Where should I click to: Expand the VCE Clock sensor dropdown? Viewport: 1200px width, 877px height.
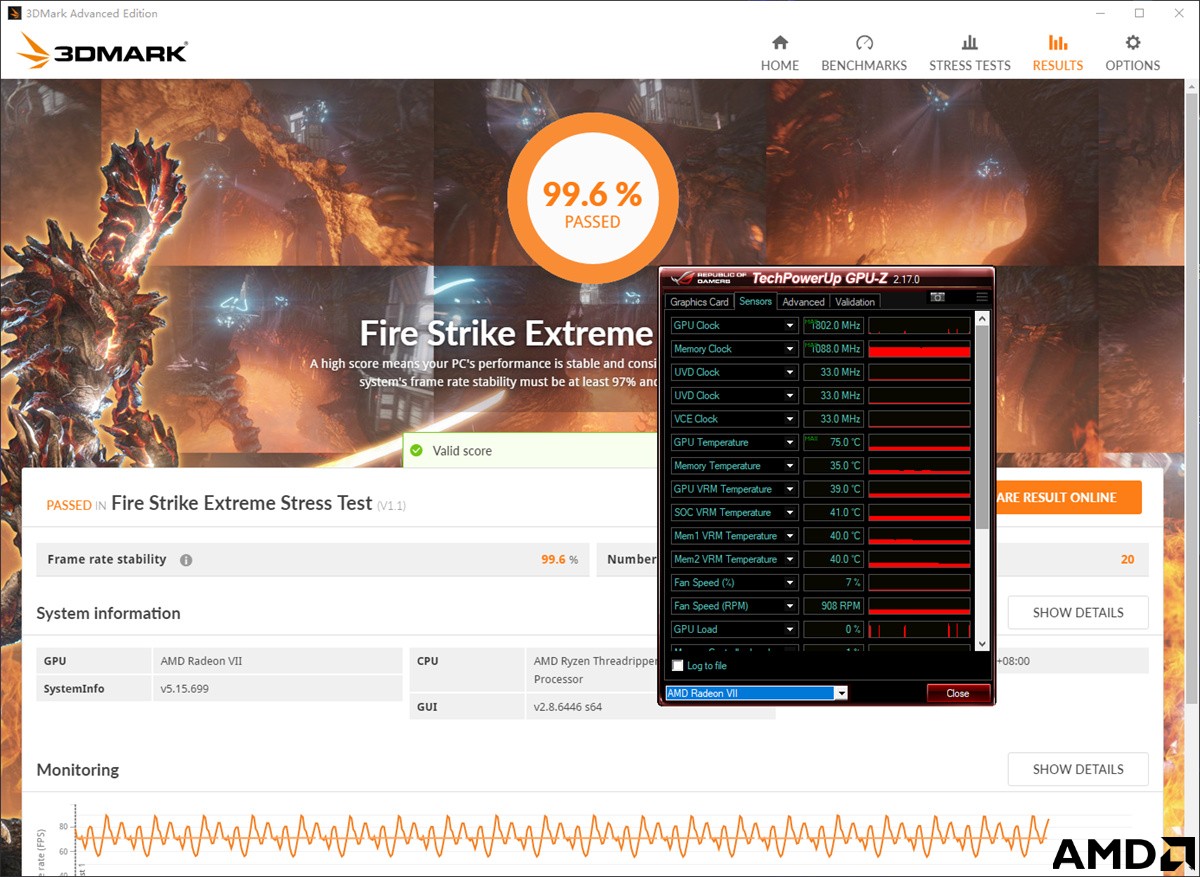click(790, 419)
